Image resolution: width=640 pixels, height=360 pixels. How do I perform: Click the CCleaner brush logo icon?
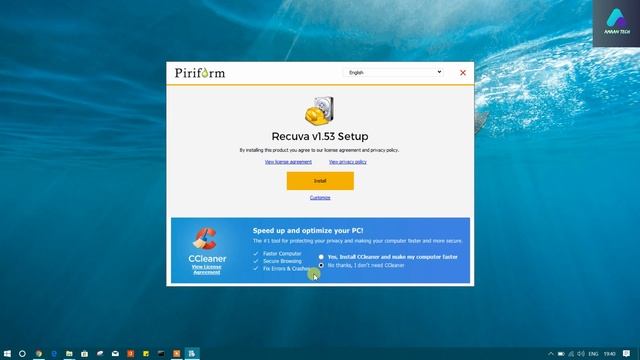[x=205, y=238]
